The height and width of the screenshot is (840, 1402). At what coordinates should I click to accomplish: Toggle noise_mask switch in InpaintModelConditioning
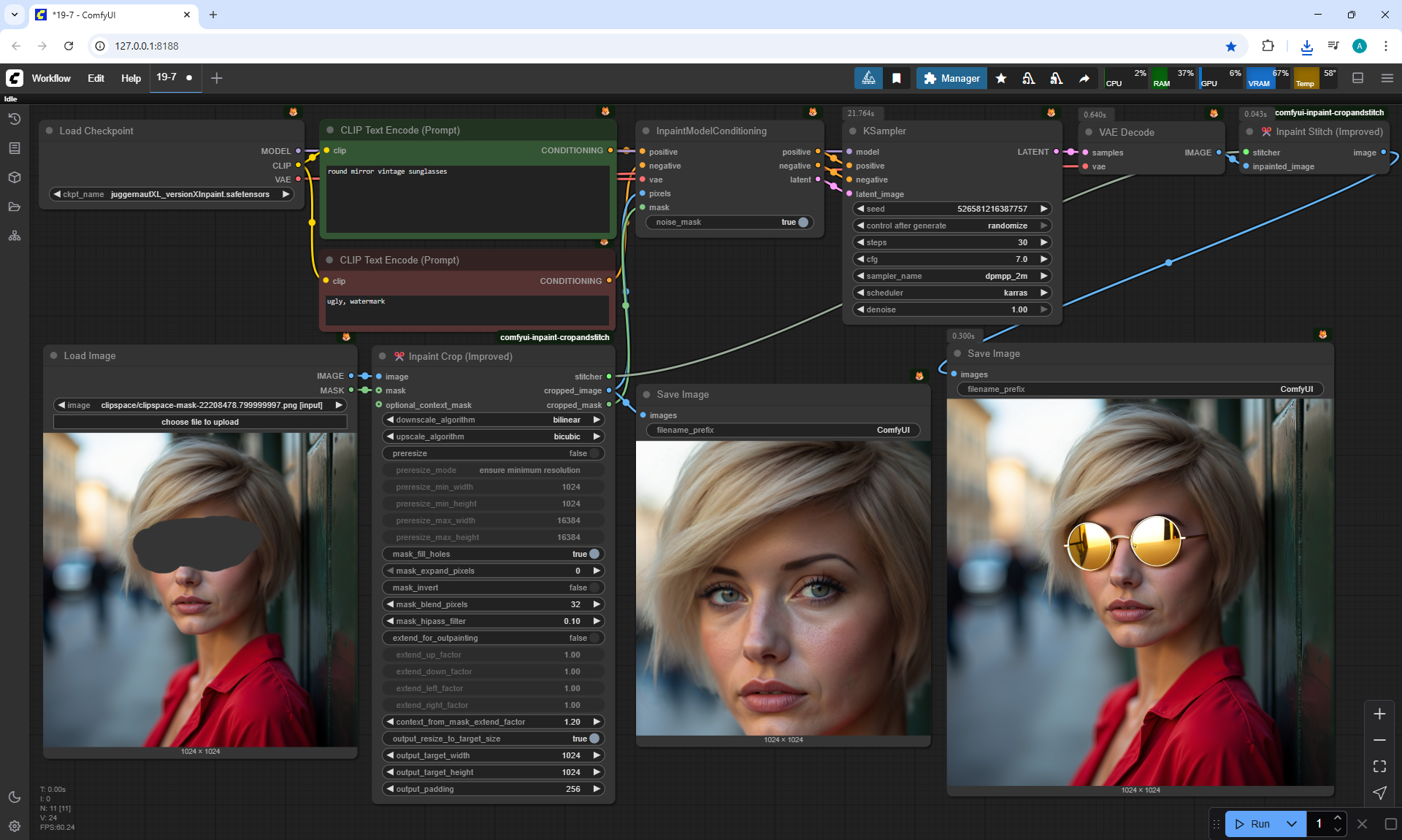[x=802, y=222]
